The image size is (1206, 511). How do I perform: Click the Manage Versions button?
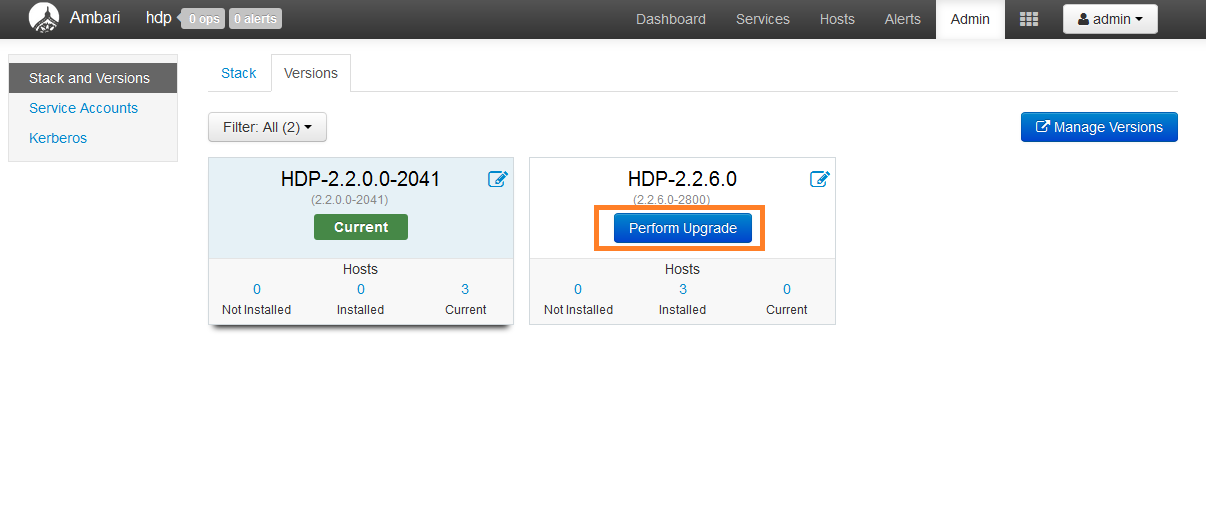pos(1099,127)
